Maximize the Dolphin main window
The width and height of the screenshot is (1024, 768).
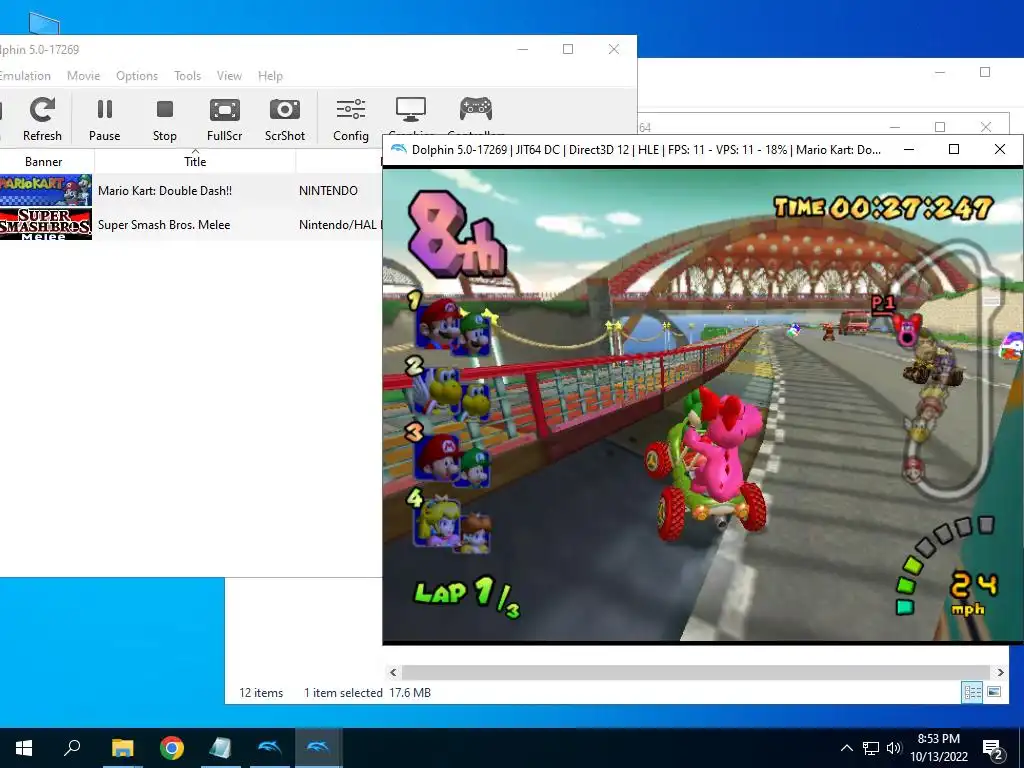pos(568,49)
